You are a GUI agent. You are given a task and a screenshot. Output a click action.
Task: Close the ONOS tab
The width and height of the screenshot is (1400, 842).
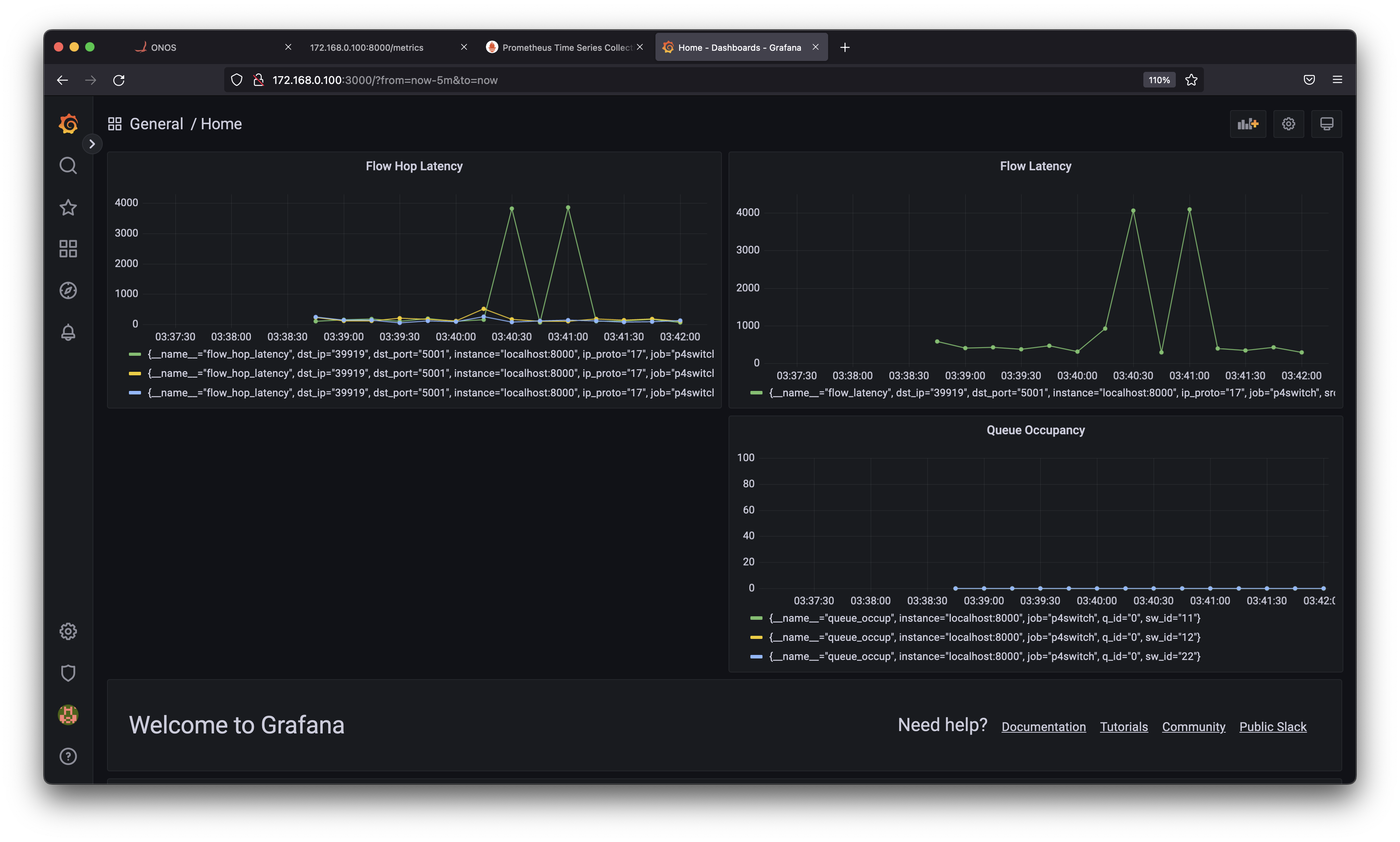click(288, 47)
